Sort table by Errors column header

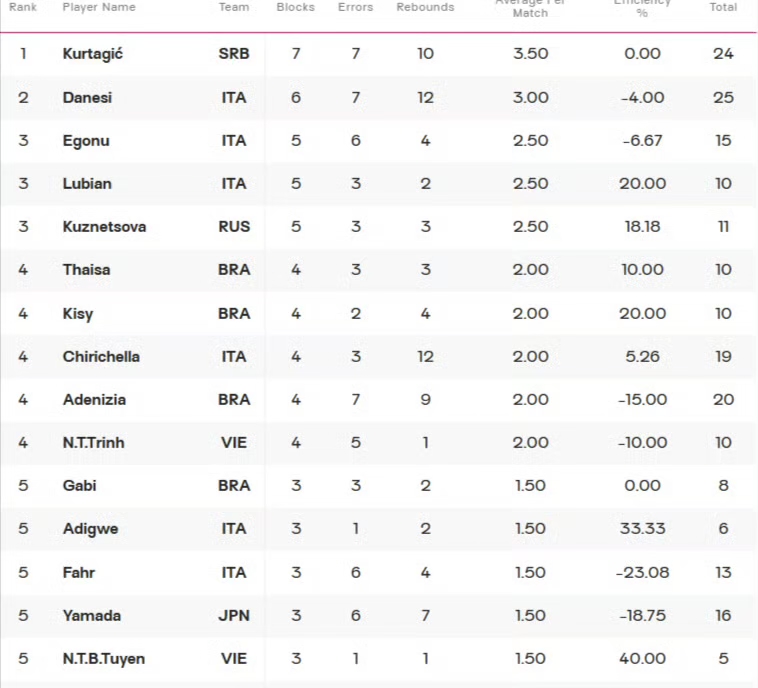[355, 7]
